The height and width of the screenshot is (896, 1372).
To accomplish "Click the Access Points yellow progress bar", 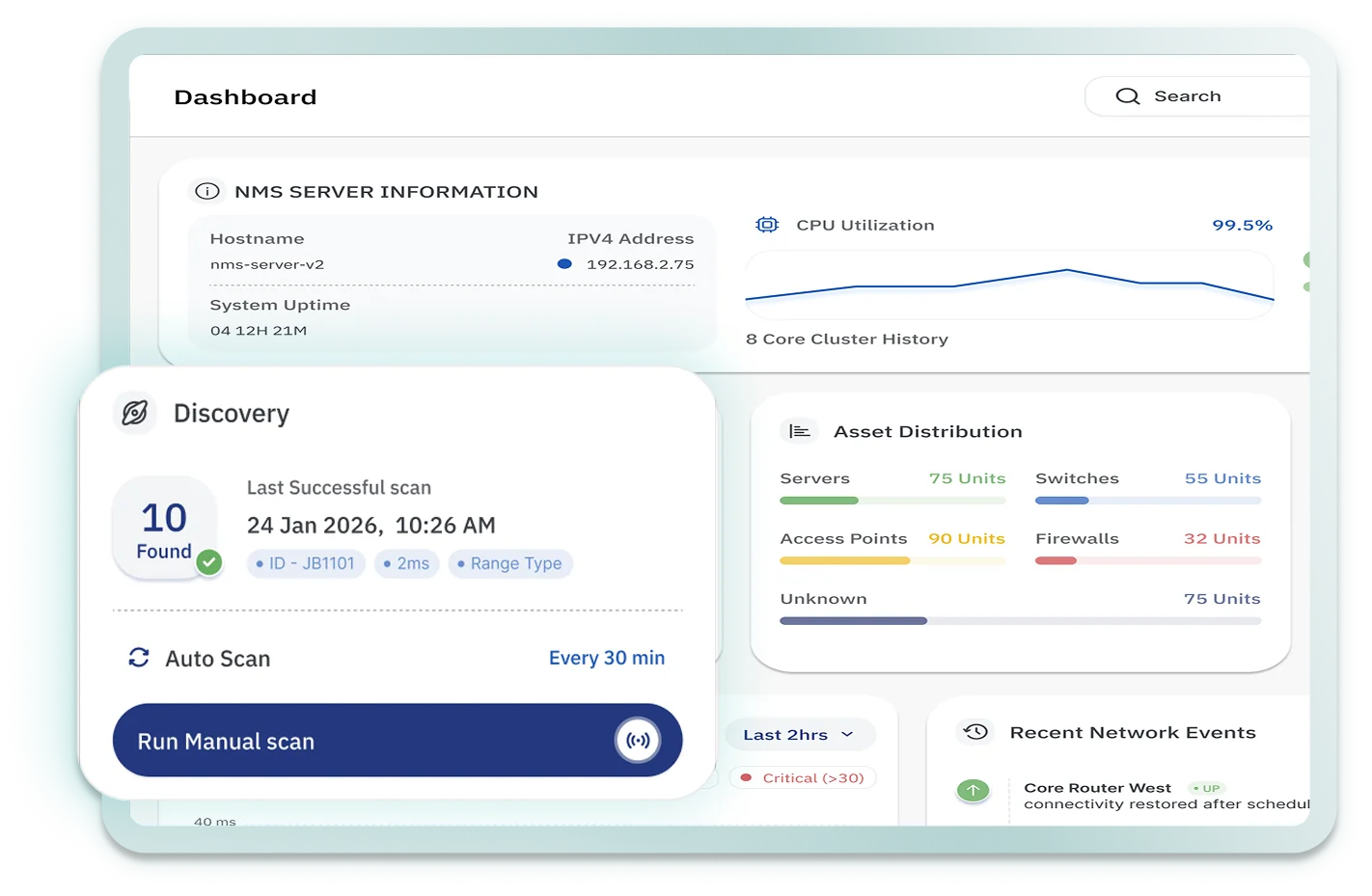I will [x=892, y=560].
